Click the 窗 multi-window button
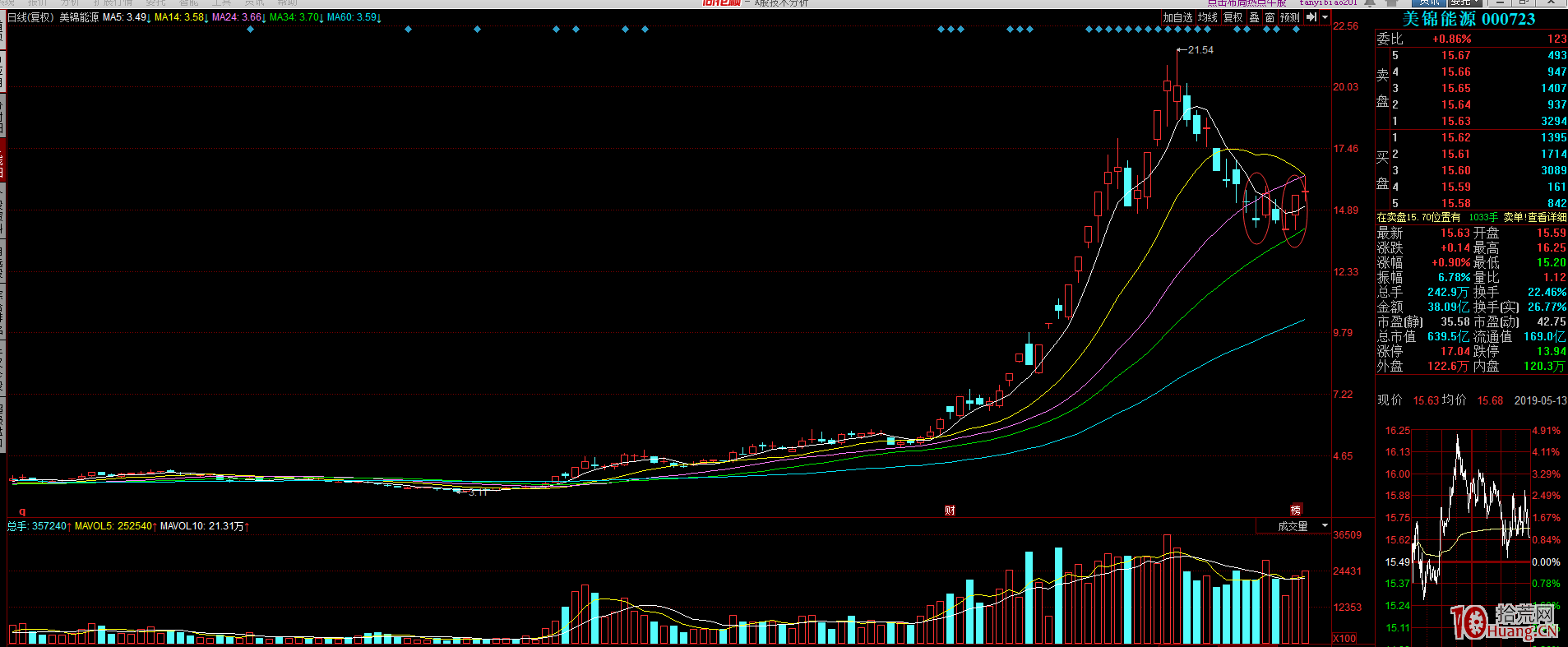This screenshot has height=647, width=1568. pos(1270,17)
